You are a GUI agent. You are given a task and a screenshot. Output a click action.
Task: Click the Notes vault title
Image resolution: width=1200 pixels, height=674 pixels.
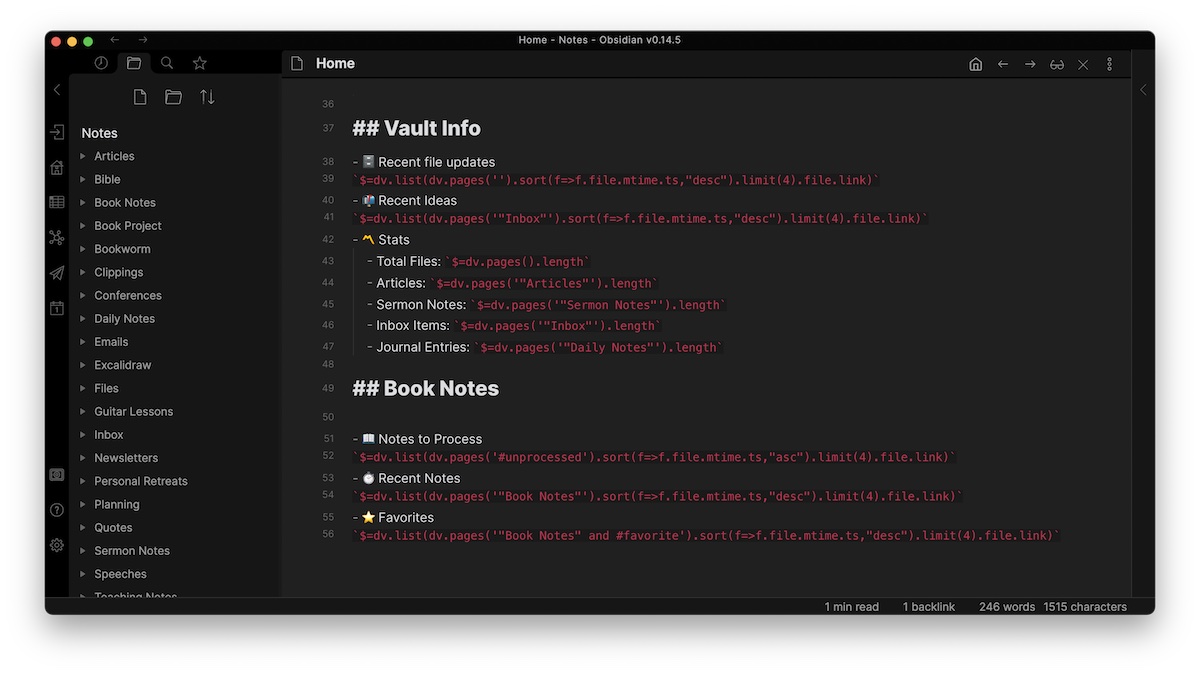click(99, 133)
